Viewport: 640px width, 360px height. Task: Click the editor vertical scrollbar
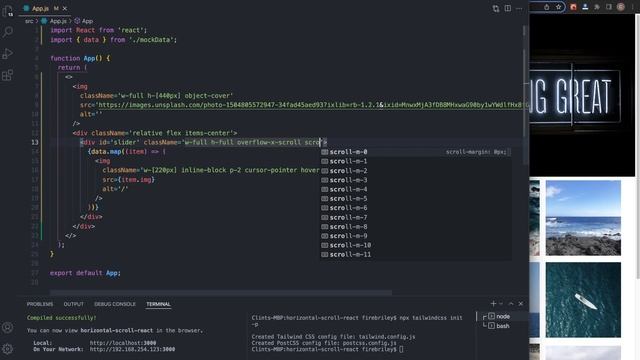(x=526, y=94)
